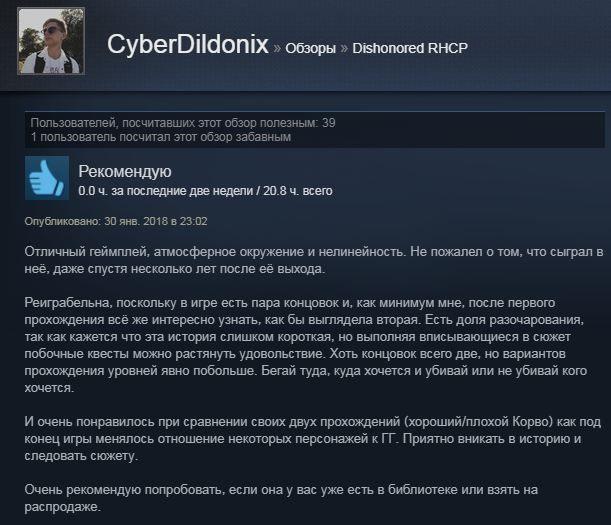Click the 20.8 ч. всего total hours

(298, 191)
